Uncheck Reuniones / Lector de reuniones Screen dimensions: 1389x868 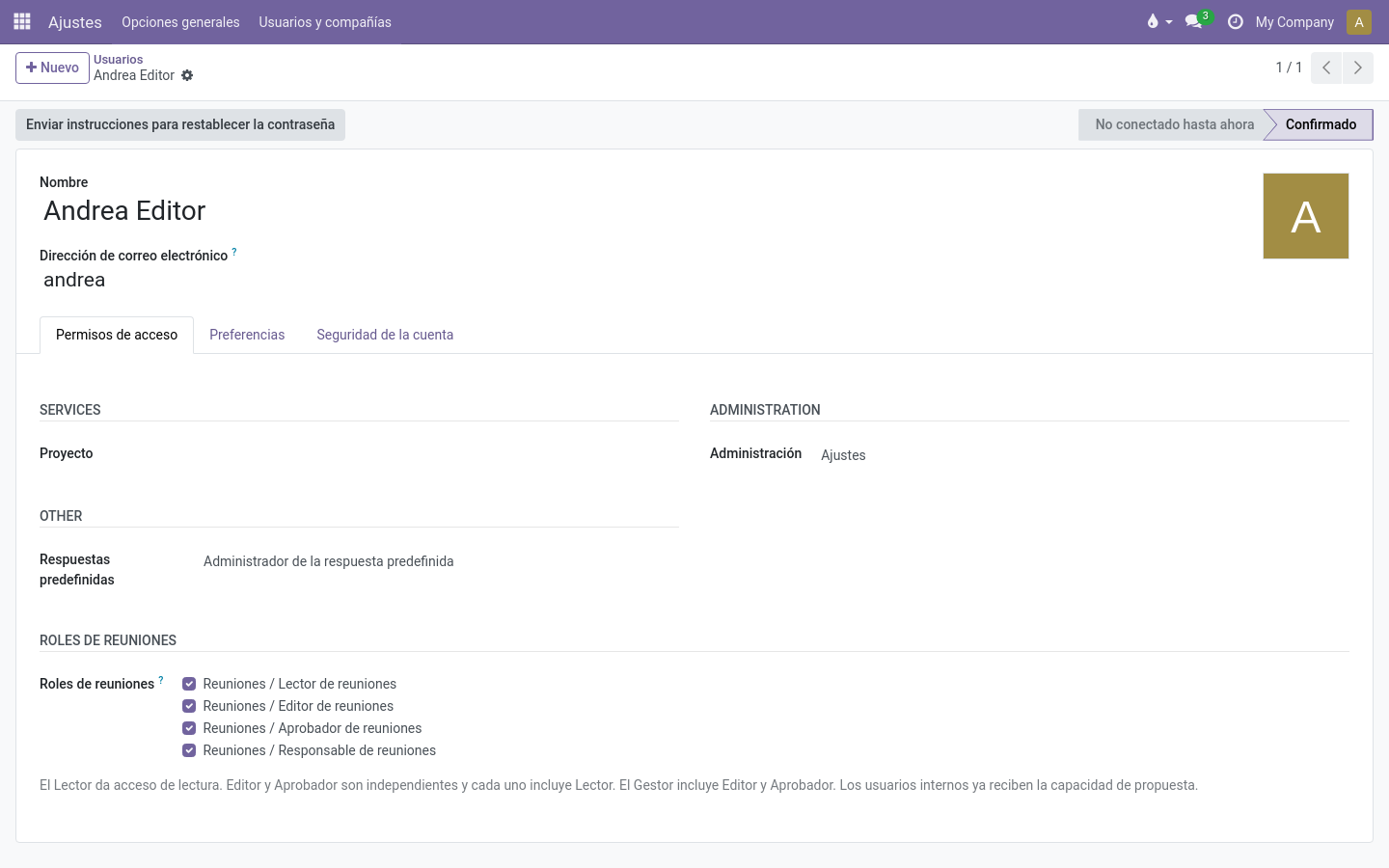pyautogui.click(x=189, y=684)
